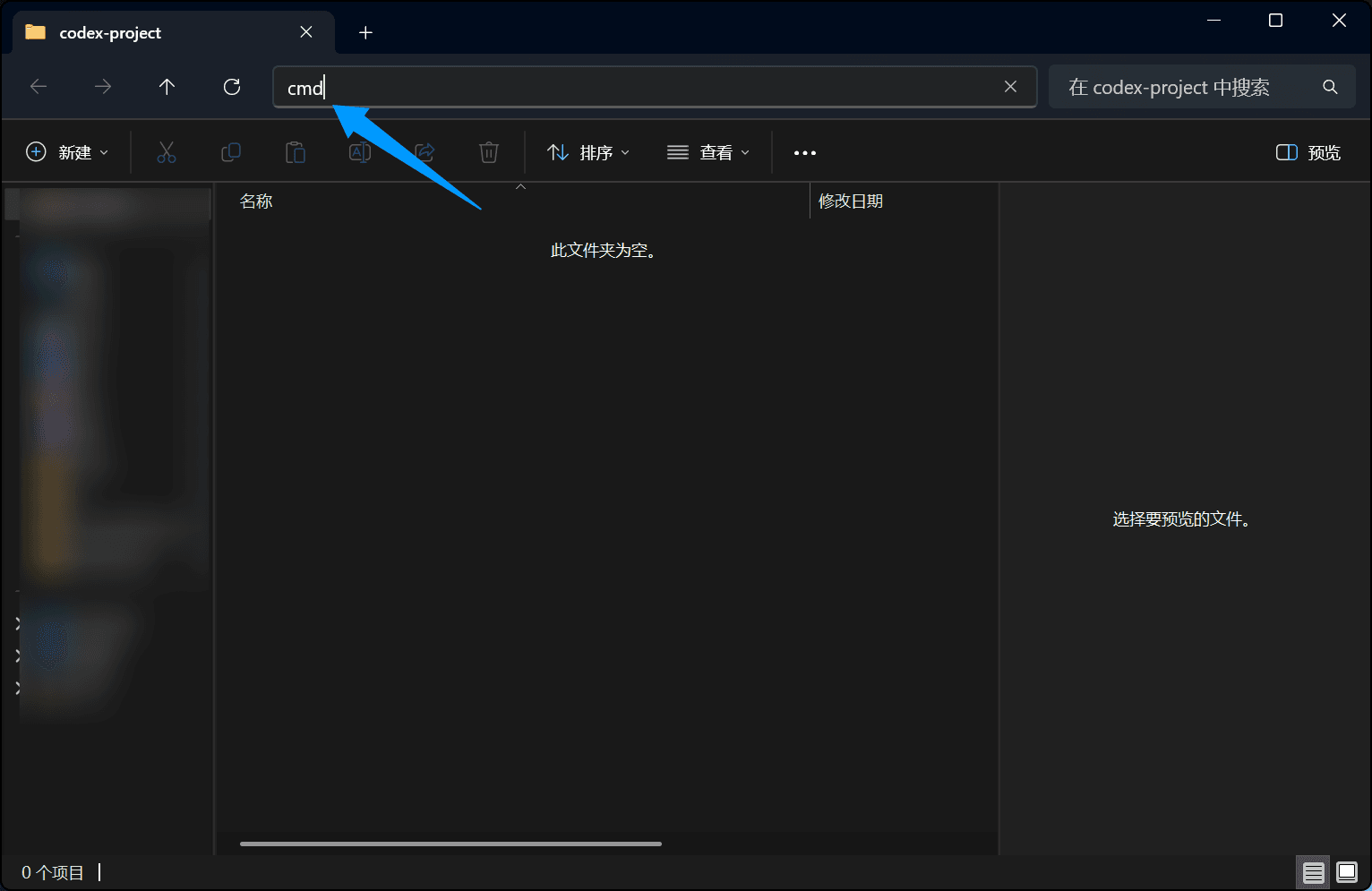
Task: Open the 查看 view dropdown
Action: (x=708, y=152)
